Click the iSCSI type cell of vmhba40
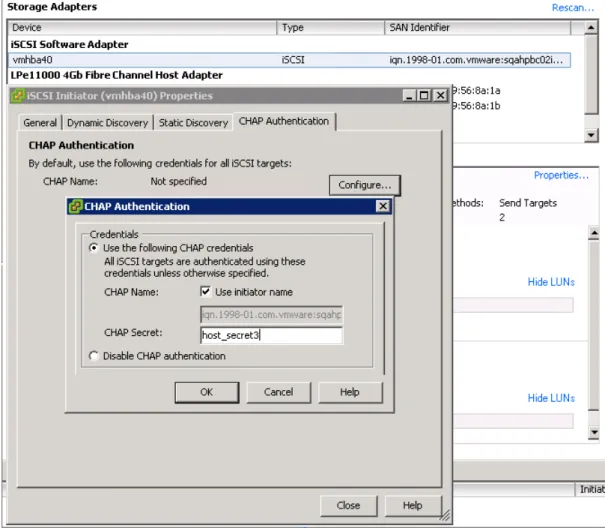 [293, 60]
